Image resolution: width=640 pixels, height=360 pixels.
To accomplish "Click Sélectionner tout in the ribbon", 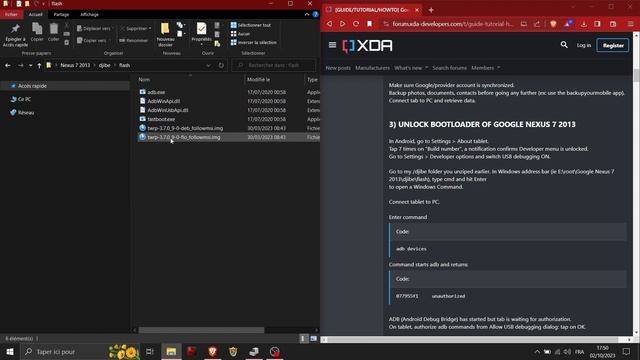I will pyautogui.click(x=251, y=25).
